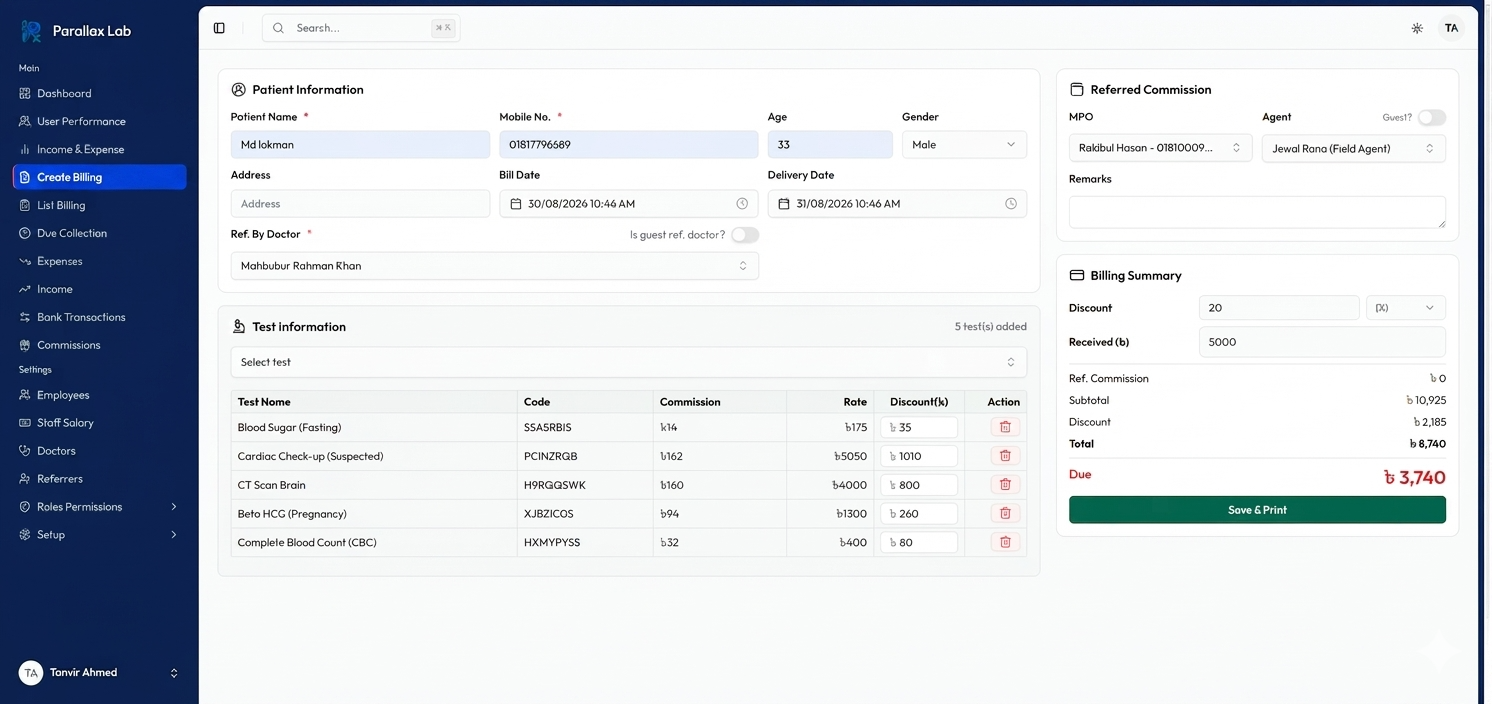Click the sidebar collapse icon
The image size is (1492, 704).
tap(219, 28)
